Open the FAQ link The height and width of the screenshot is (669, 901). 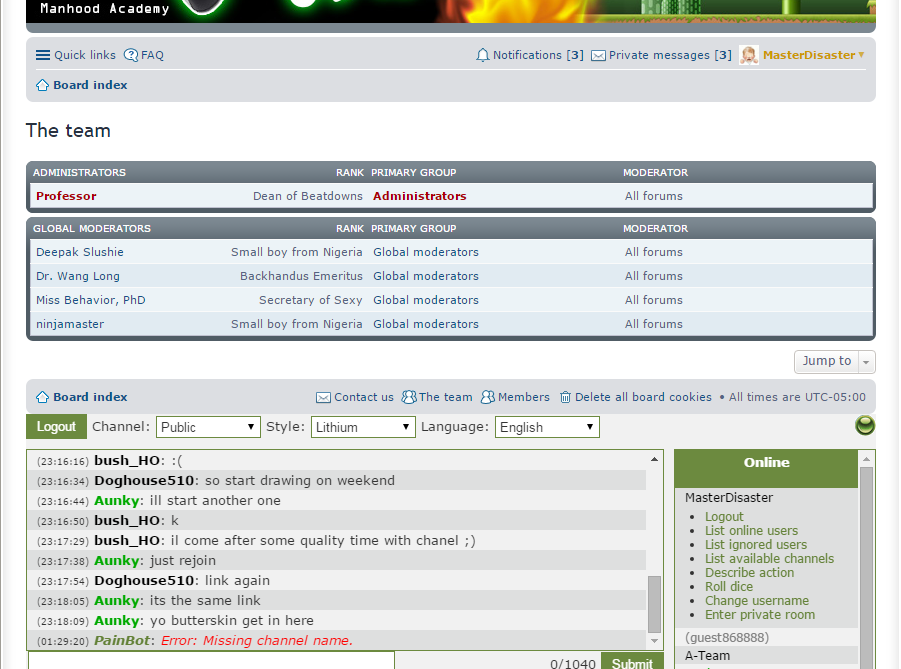(x=152, y=55)
